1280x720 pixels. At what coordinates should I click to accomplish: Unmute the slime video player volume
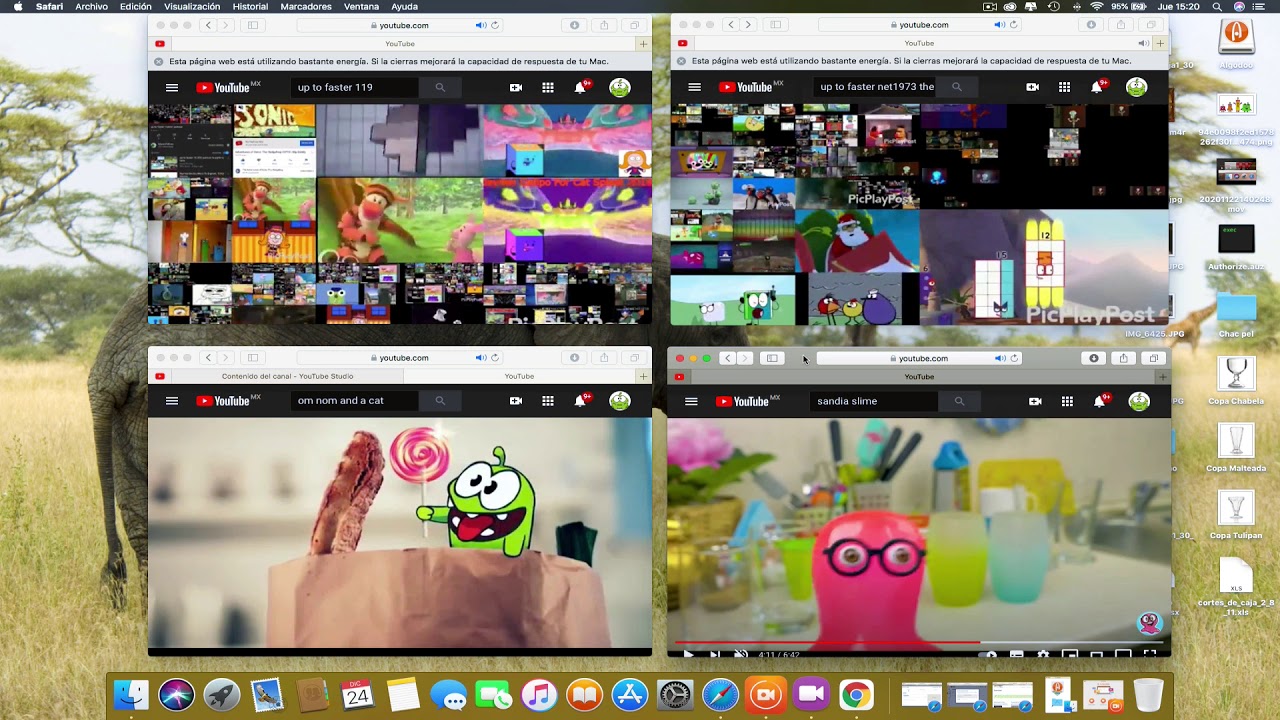click(741, 654)
